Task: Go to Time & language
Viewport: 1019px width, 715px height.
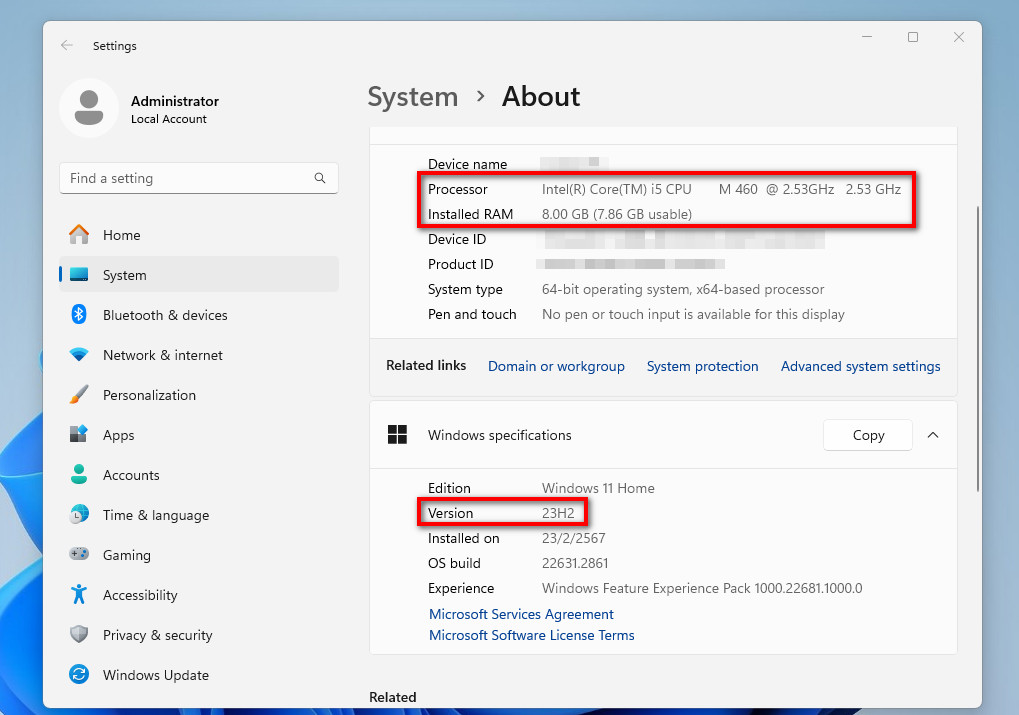Action: click(199, 515)
